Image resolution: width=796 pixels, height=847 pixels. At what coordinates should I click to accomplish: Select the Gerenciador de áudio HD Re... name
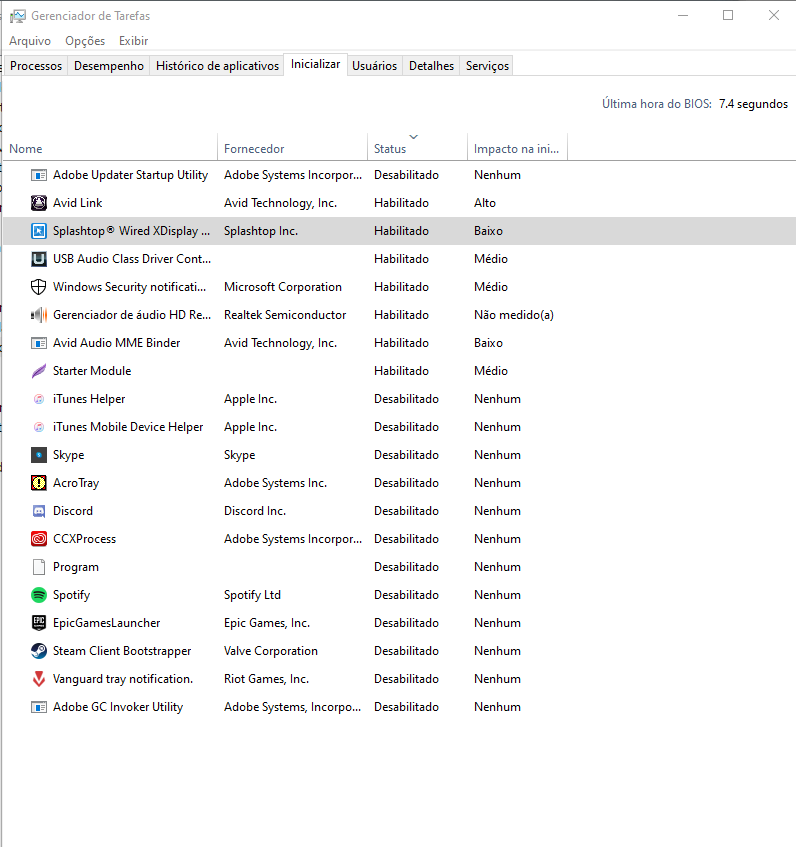132,315
